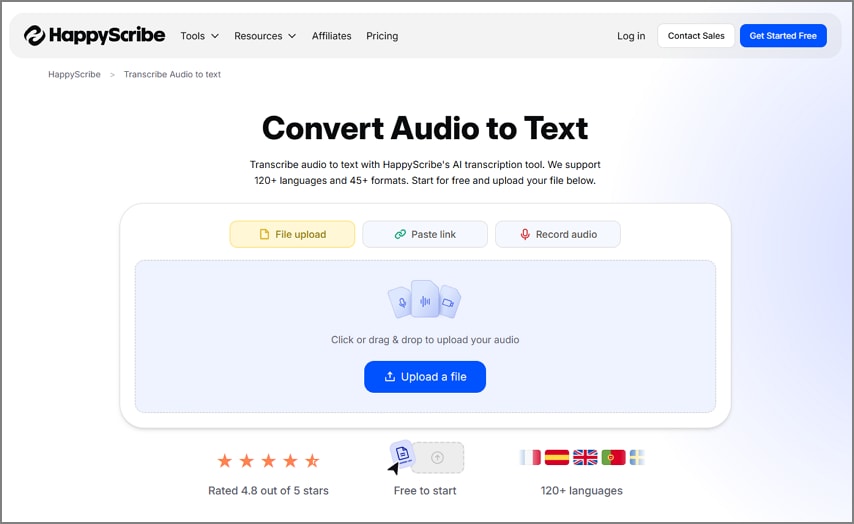Open the Pricing page
854x524 pixels.
(382, 36)
